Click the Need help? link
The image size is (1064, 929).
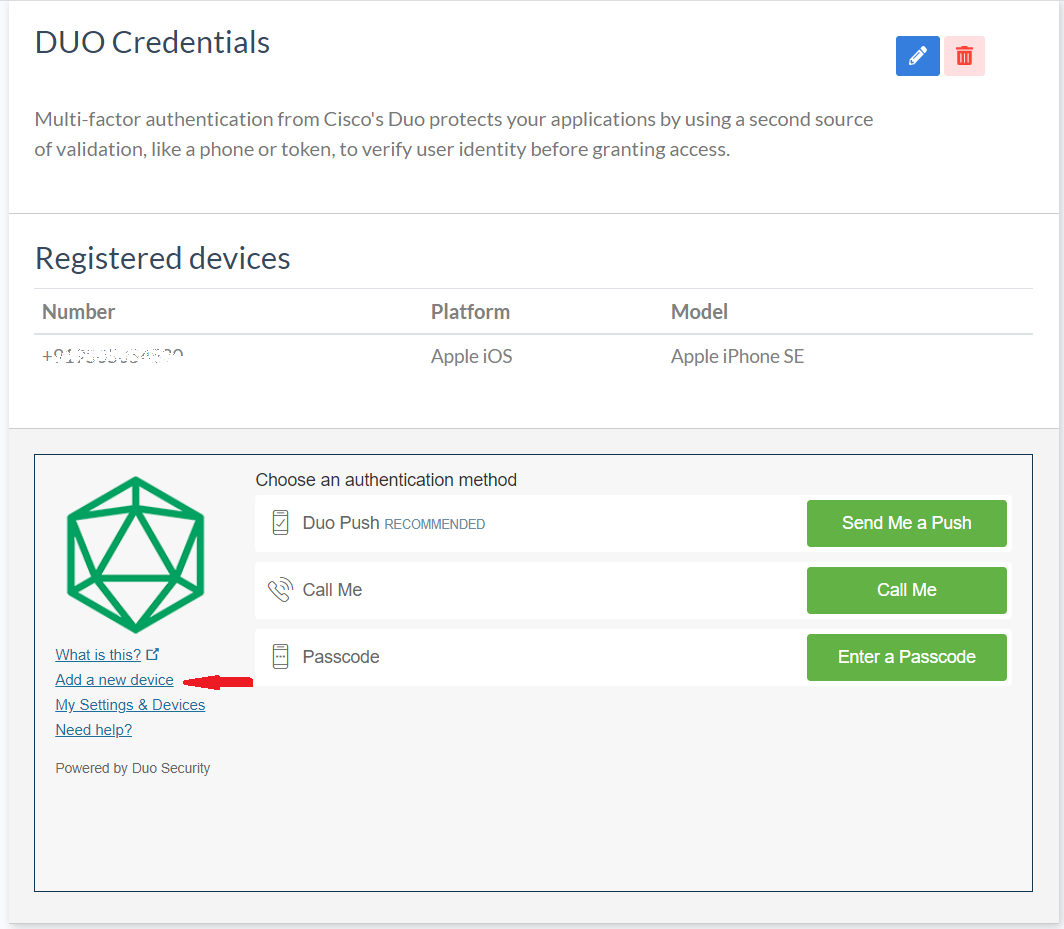pos(93,729)
